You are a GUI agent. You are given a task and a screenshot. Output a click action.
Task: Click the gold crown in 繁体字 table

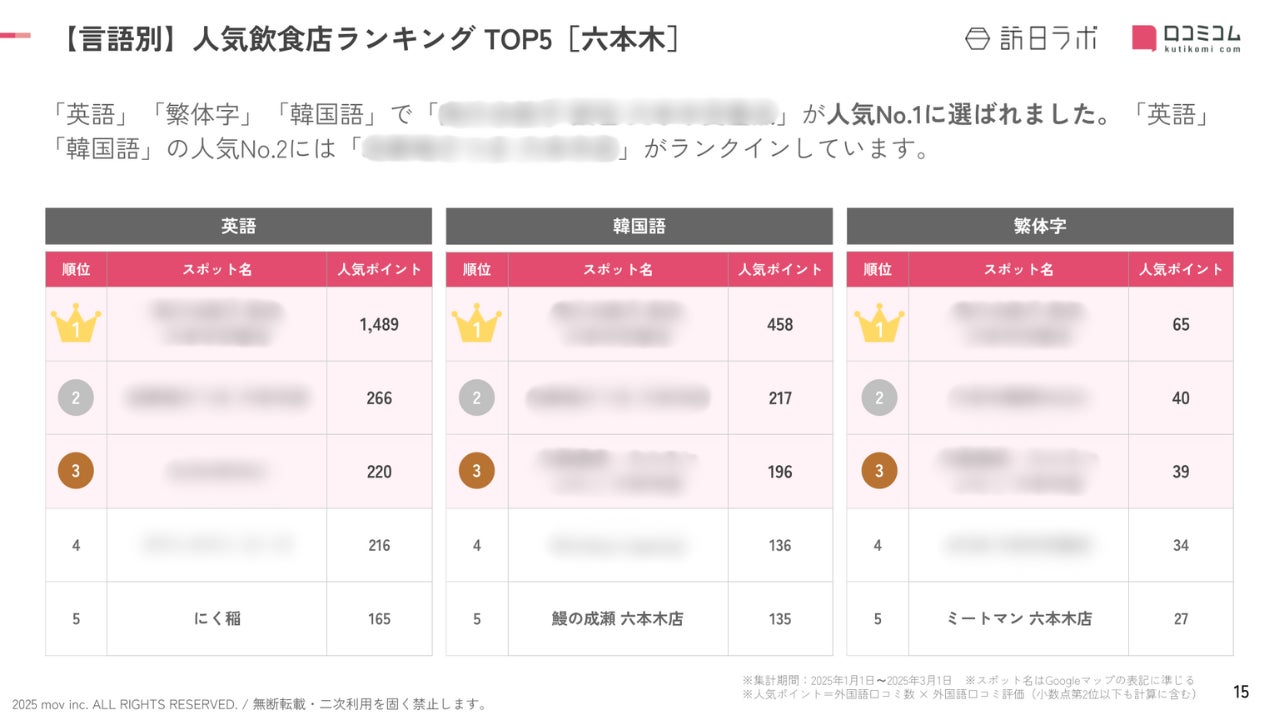(x=879, y=324)
